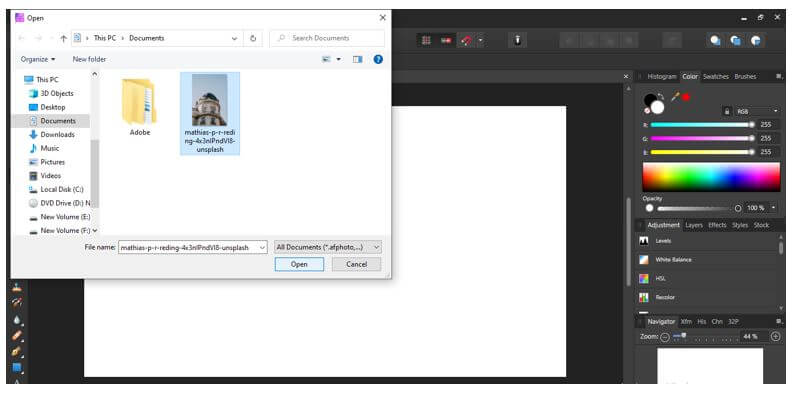Click the red guides icon in toolbar
This screenshot has width=807, height=401.
(446, 40)
